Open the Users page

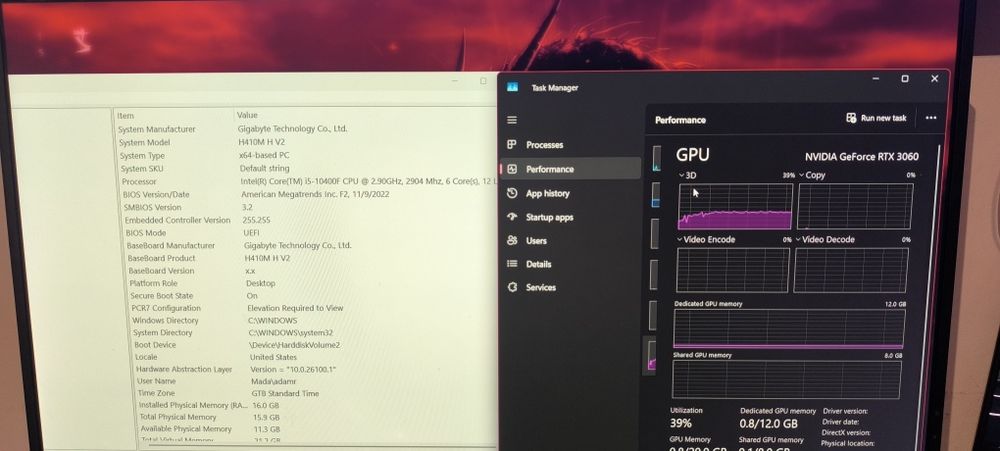pos(571,240)
